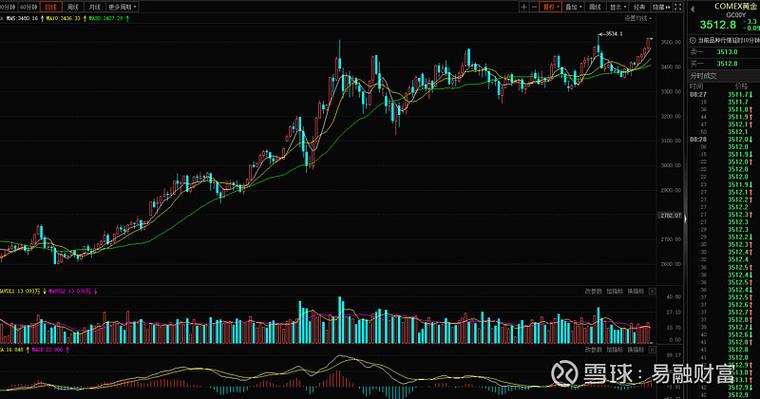760x399 pixels.
Task: Select 画线 drawing tool button
Action: pyautogui.click(x=595, y=7)
